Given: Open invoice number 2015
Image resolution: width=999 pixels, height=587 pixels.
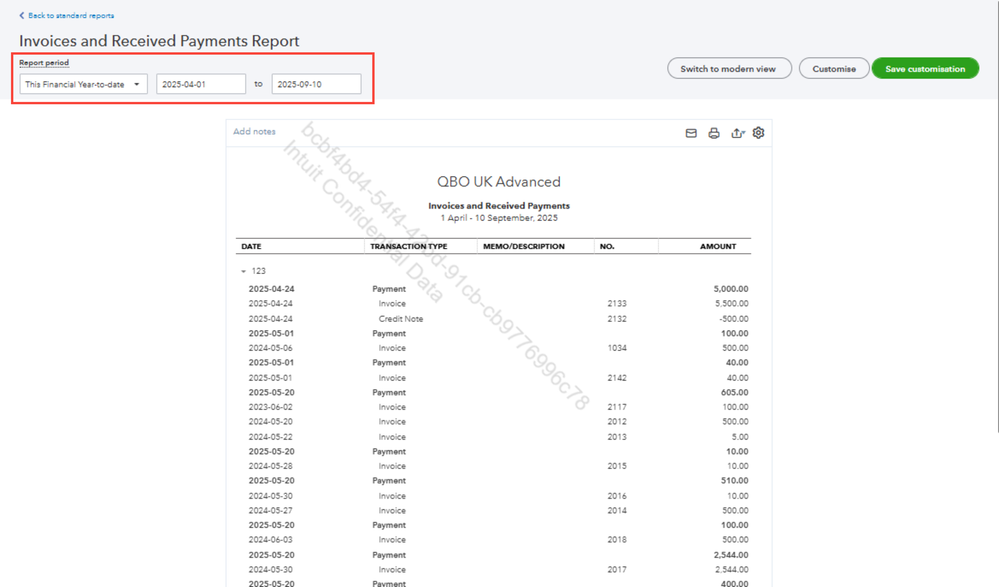Looking at the screenshot, I should tap(617, 466).
